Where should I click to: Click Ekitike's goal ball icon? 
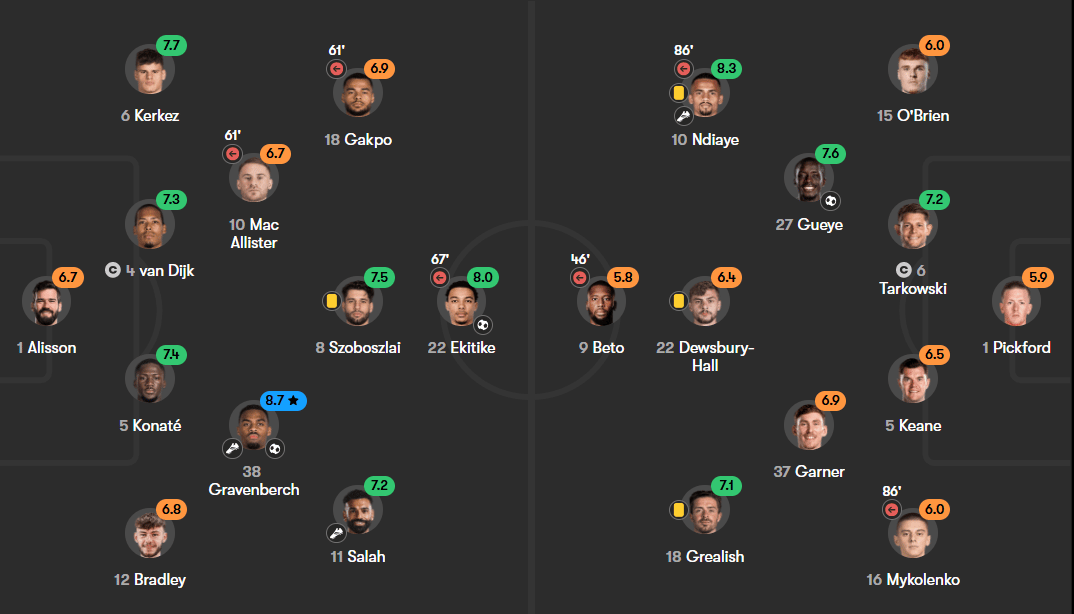(483, 324)
